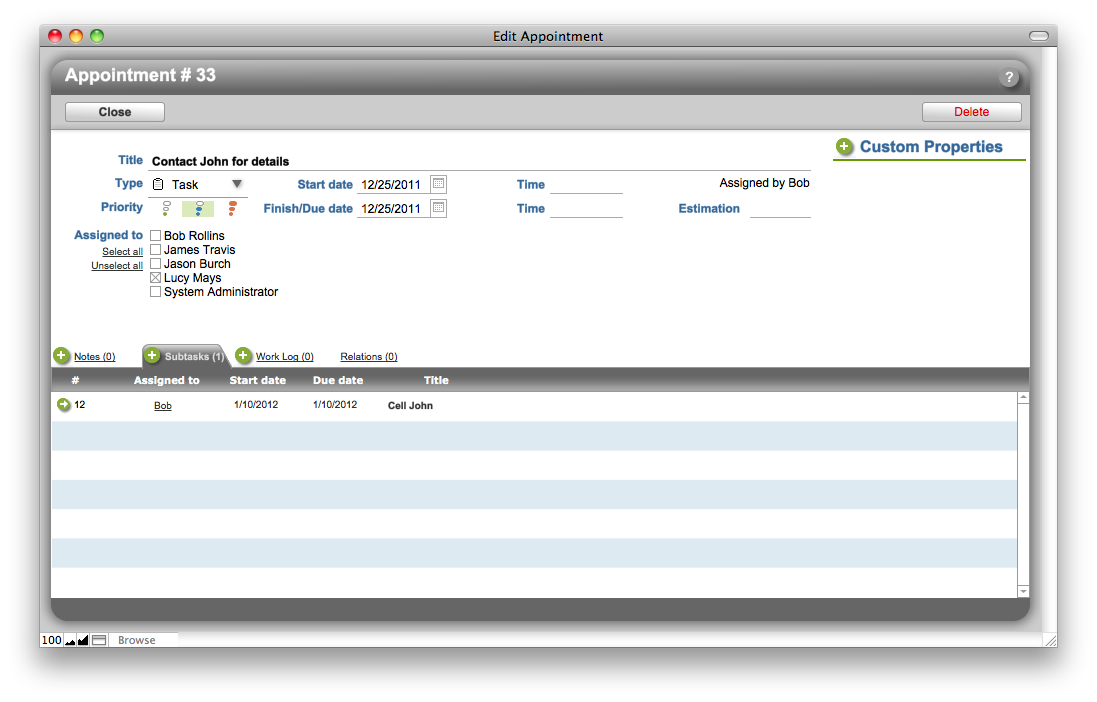The width and height of the screenshot is (1097, 702).
Task: Click the Task clipboard type icon
Action: pyautogui.click(x=158, y=184)
